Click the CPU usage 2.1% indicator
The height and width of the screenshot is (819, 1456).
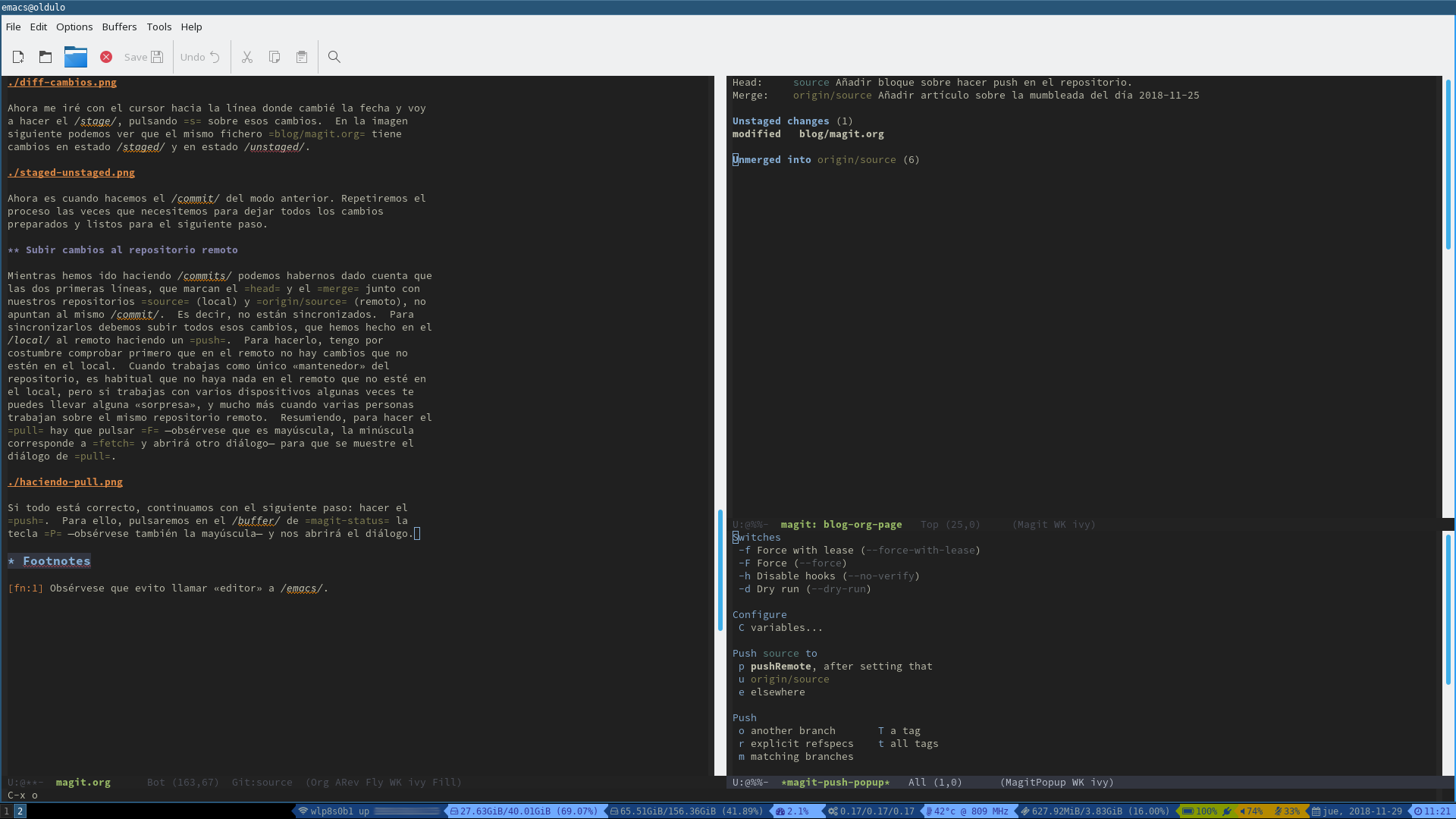[x=792, y=811]
